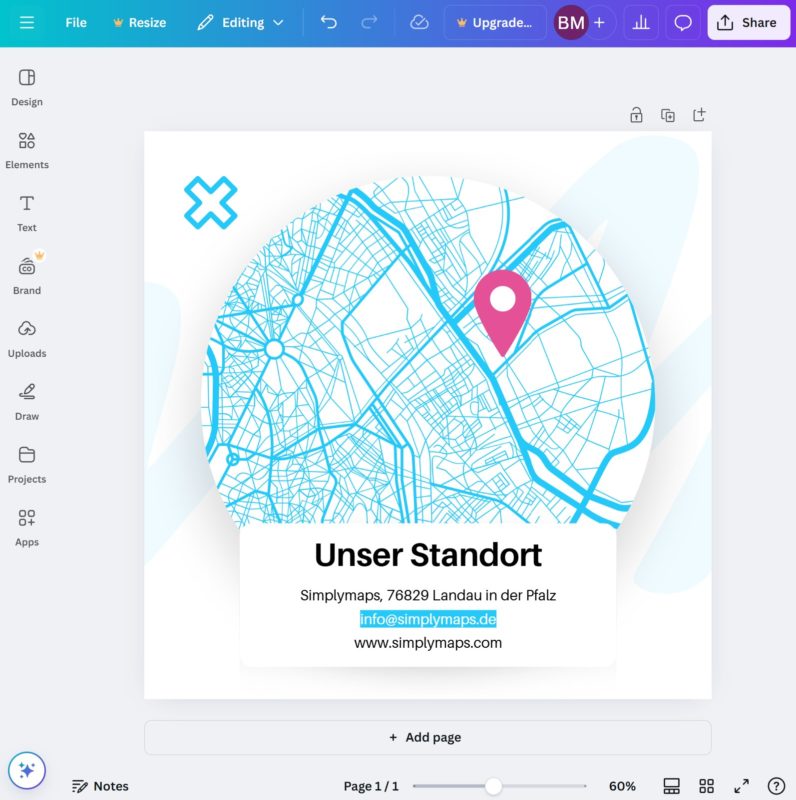Screen dimensions: 796x800
Task: Click the Share button
Action: coord(748,22)
